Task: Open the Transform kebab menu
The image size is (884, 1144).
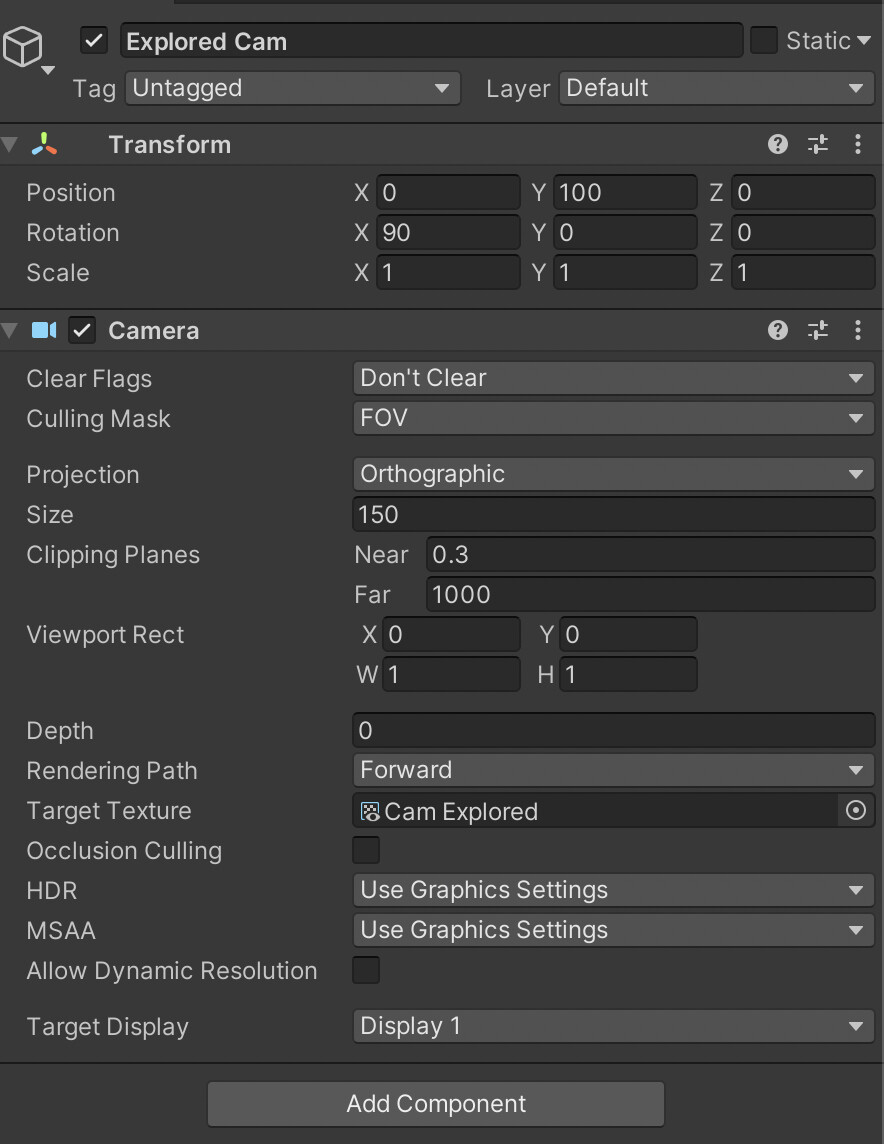Action: [858, 144]
